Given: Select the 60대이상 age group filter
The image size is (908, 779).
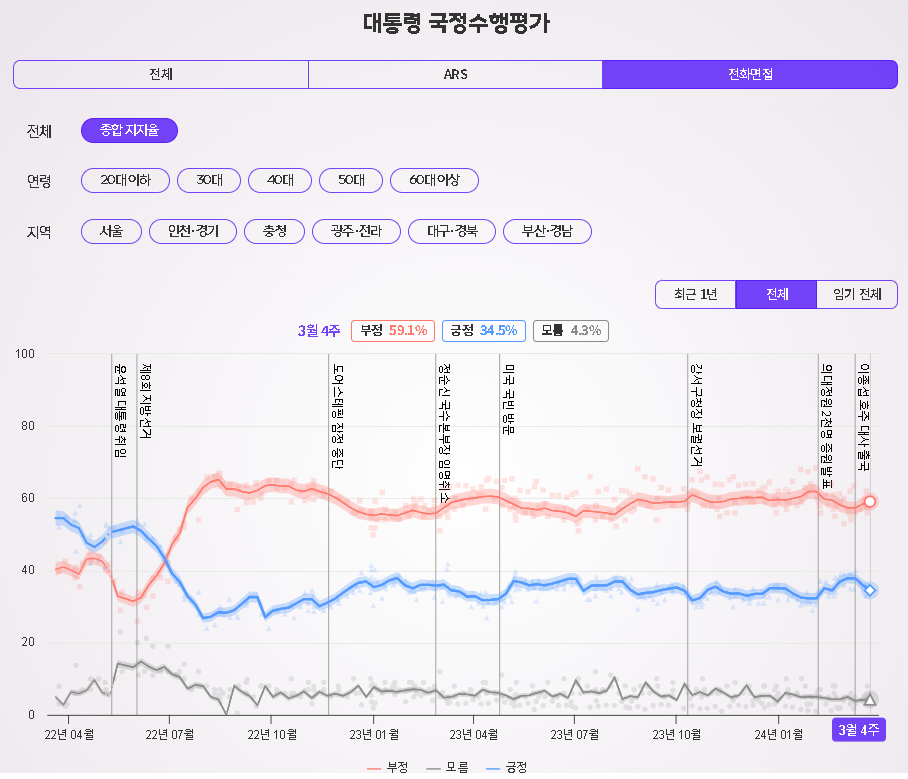Looking at the screenshot, I should click(434, 180).
